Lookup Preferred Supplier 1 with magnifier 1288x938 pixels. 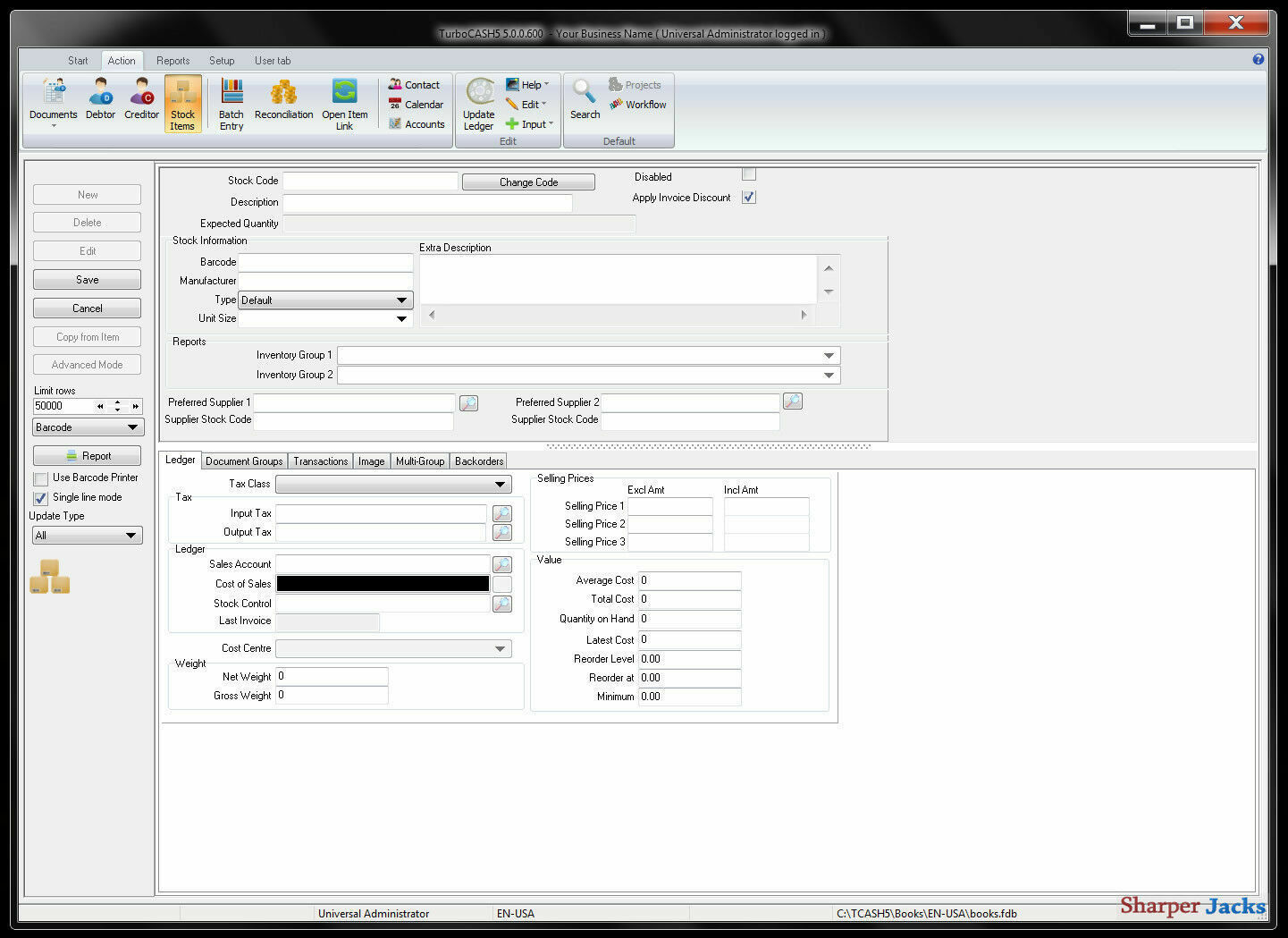pos(468,403)
